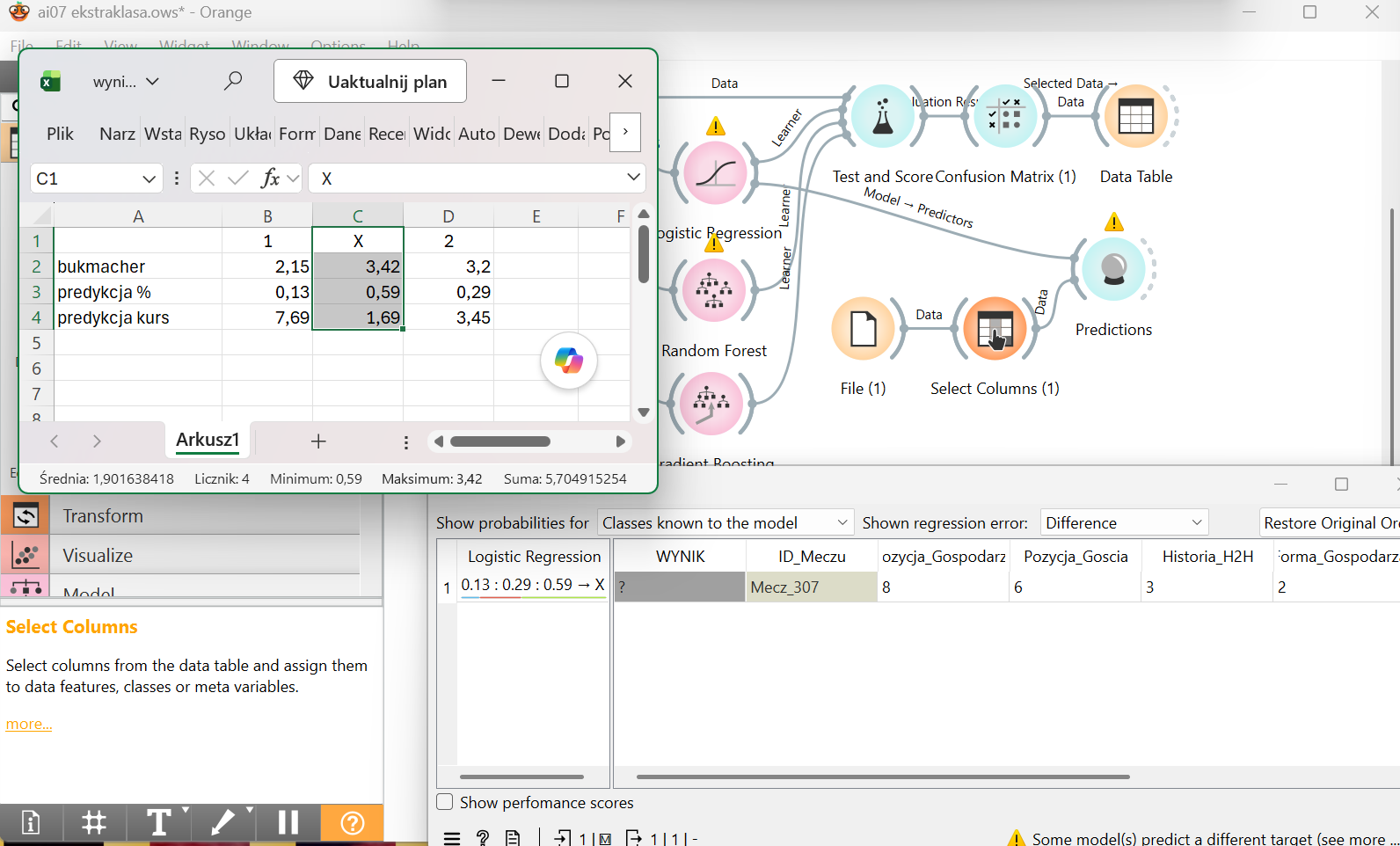The height and width of the screenshot is (846, 1400).
Task: Open the Random Forest learner widget
Action: click(x=714, y=289)
